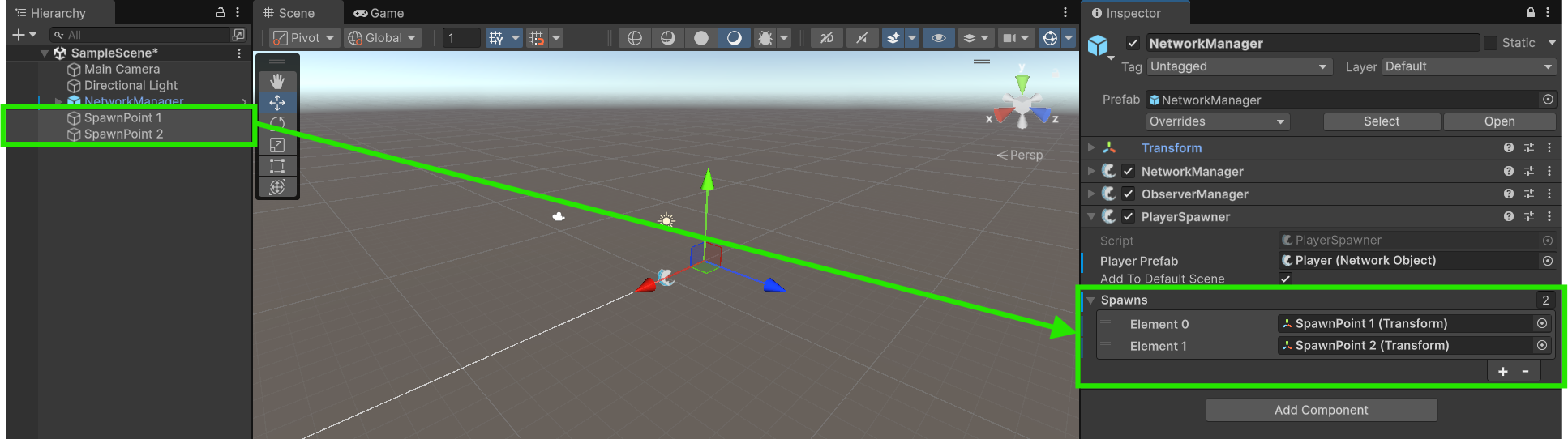1568x439 pixels.
Task: Open the debug draw mode bug icon
Action: pyautogui.click(x=765, y=38)
